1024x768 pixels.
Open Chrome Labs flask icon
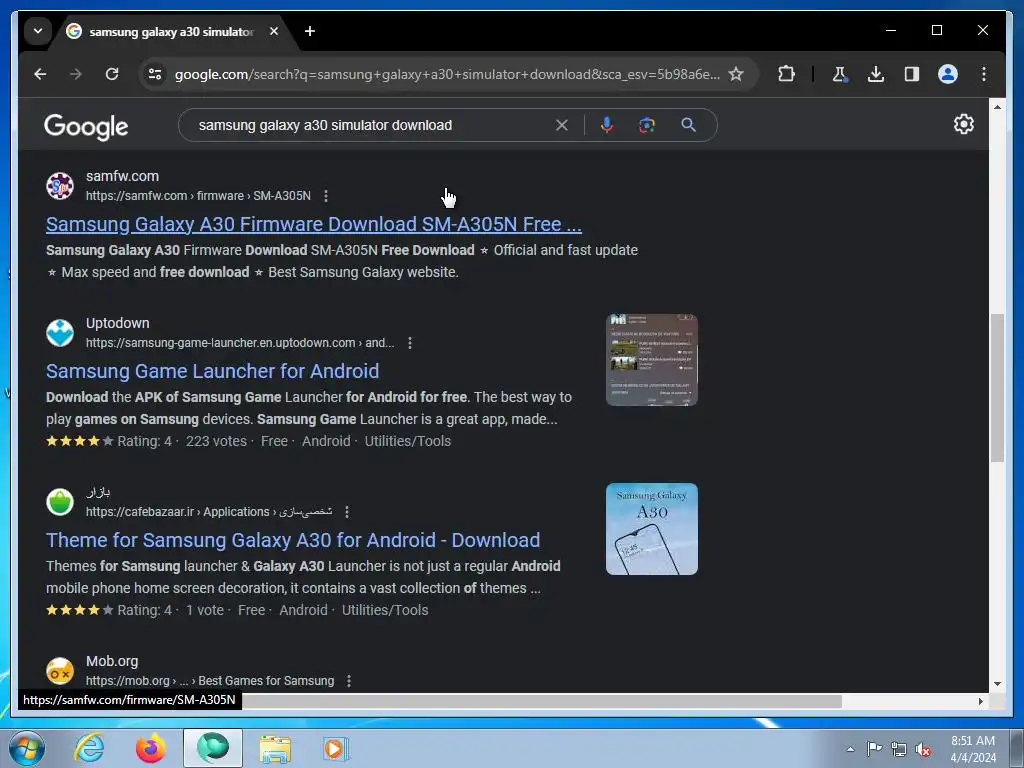pos(840,74)
